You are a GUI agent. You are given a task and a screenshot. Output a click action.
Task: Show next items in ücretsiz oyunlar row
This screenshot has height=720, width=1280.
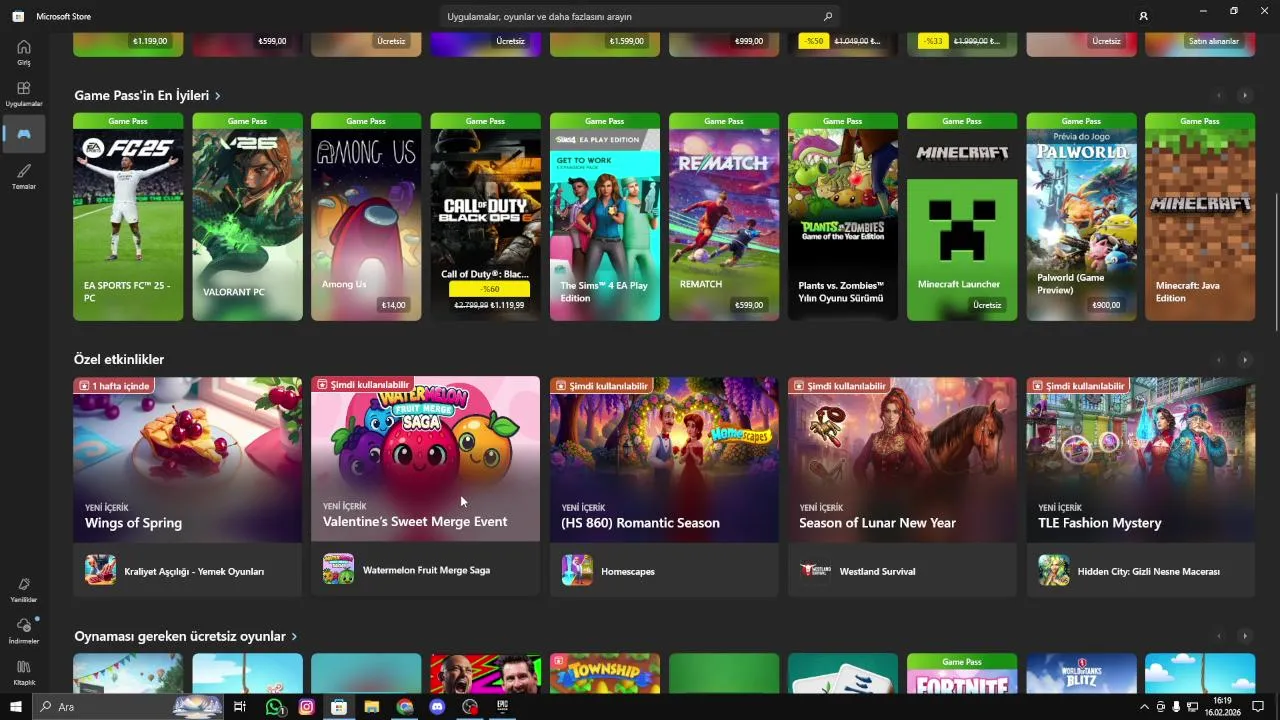[1245, 636]
